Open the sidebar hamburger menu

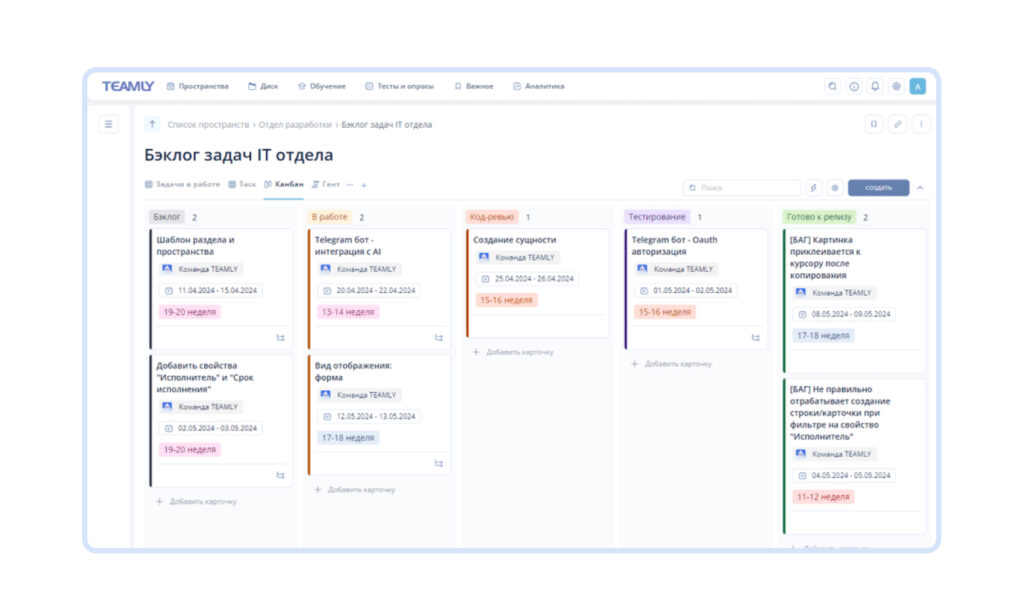coord(109,124)
